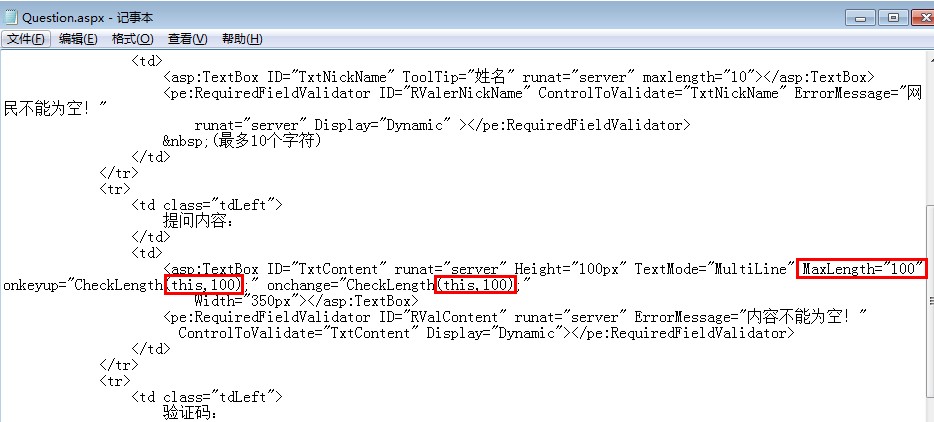Click the text ErrorMessage="内容不能为空！"
Image resolution: width=934 pixels, height=422 pixels.
click(750, 317)
